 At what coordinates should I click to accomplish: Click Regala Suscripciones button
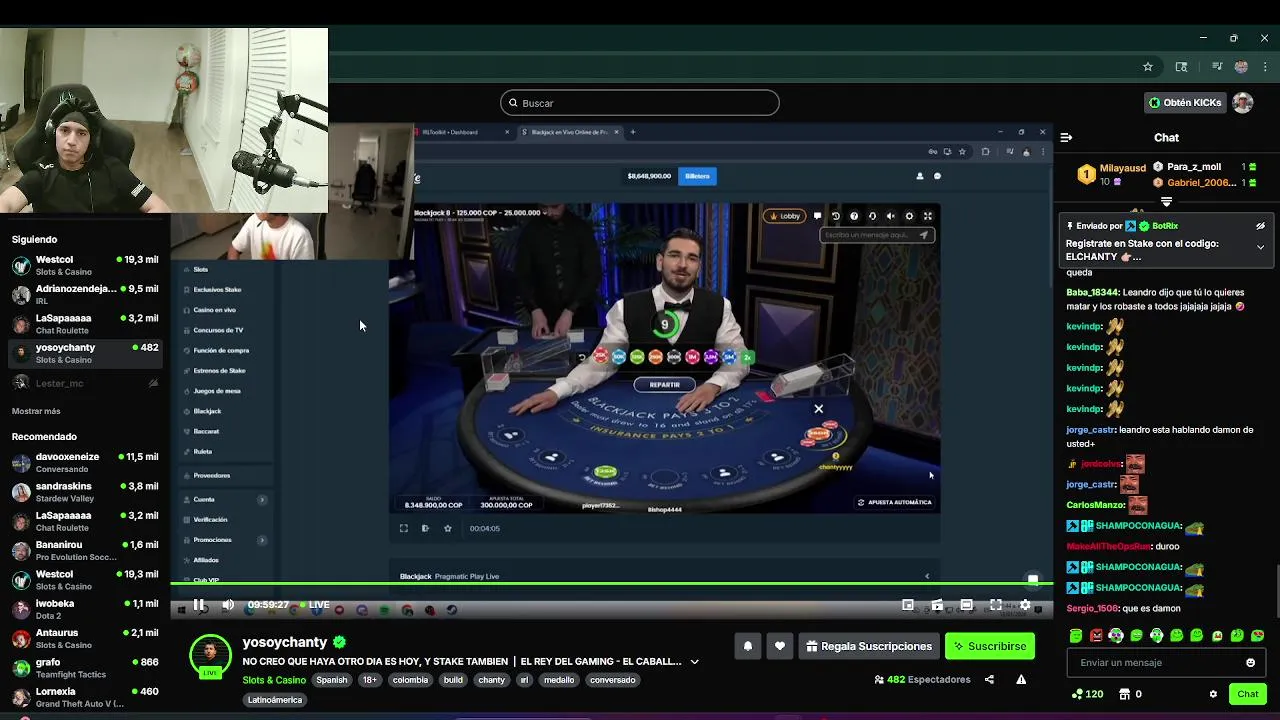(x=867, y=646)
